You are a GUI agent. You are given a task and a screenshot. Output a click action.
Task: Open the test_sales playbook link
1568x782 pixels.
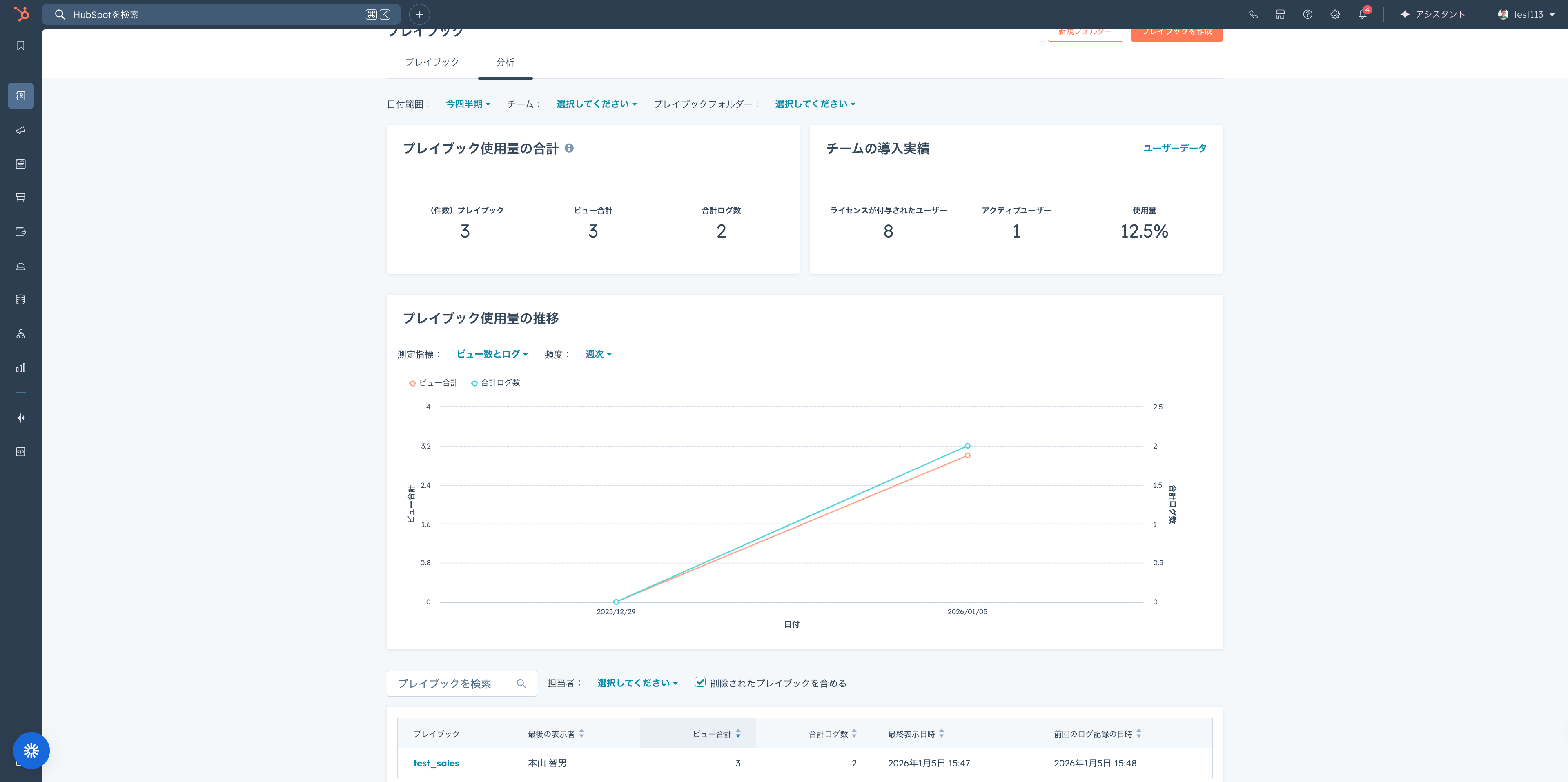[436, 763]
